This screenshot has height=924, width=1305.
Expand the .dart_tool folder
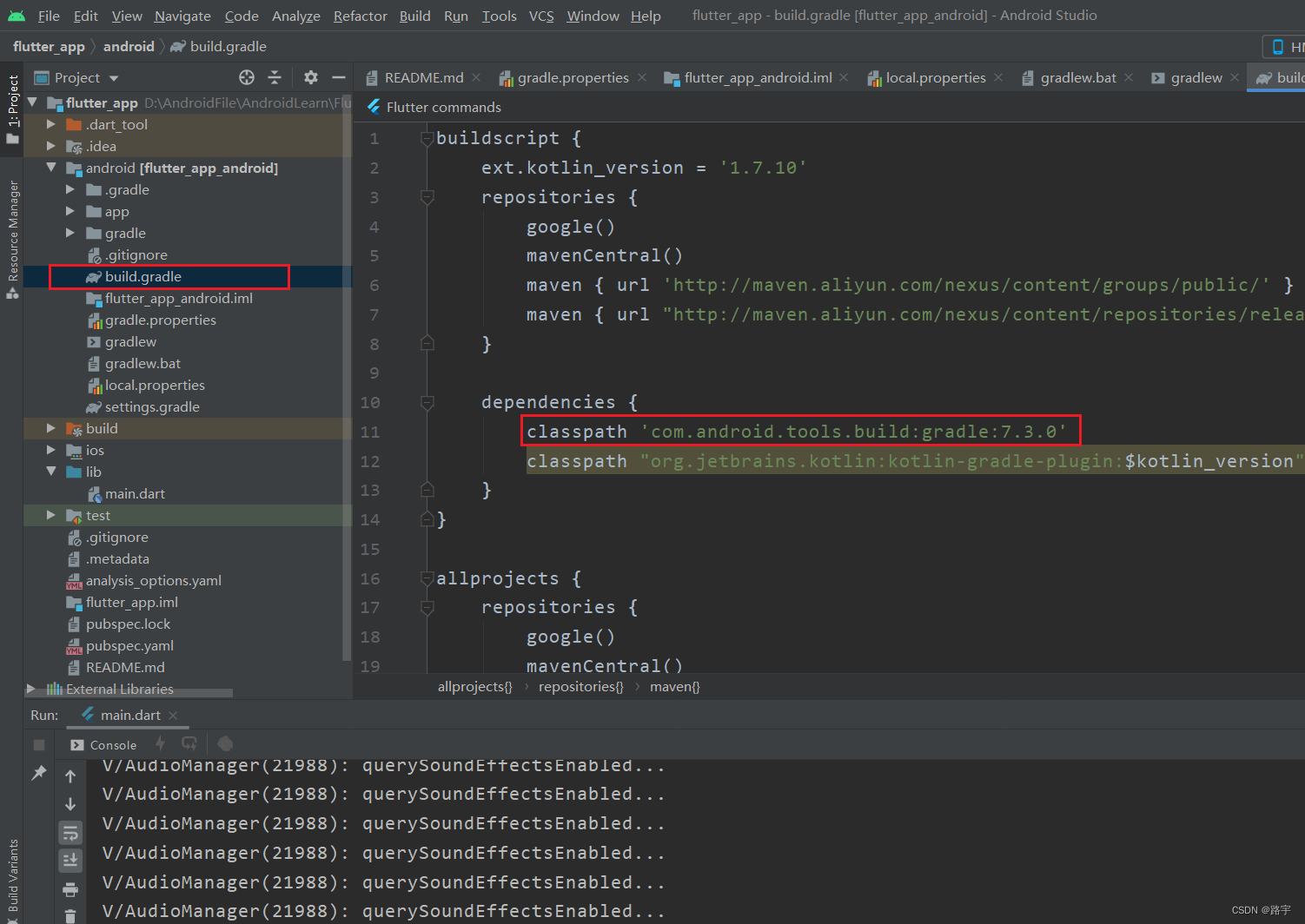tap(51, 124)
